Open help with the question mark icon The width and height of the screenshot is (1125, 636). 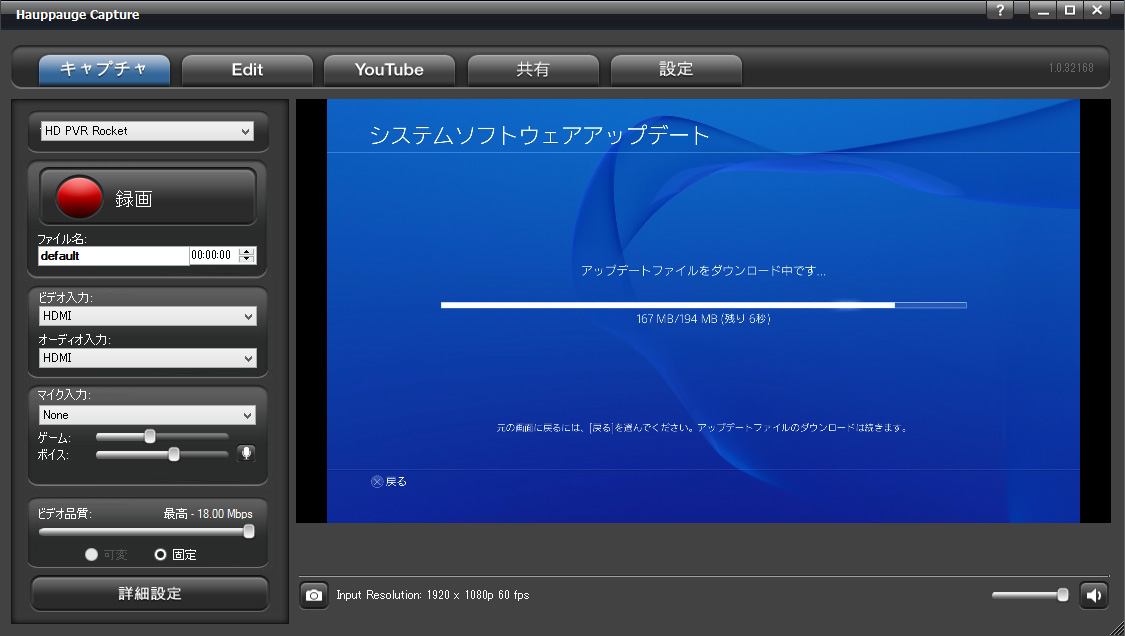tap(999, 10)
